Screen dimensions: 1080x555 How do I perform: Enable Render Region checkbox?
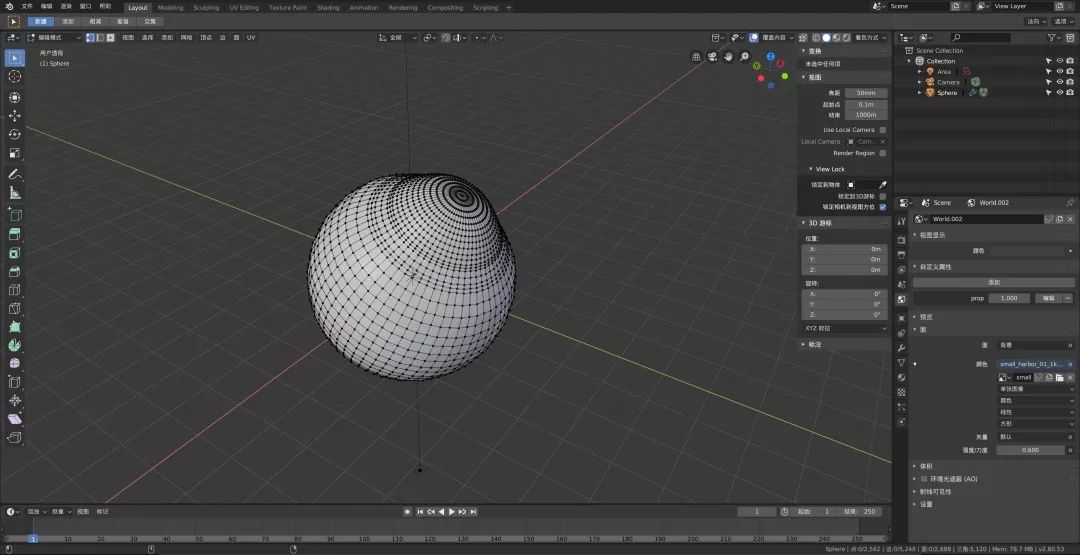click(883, 153)
